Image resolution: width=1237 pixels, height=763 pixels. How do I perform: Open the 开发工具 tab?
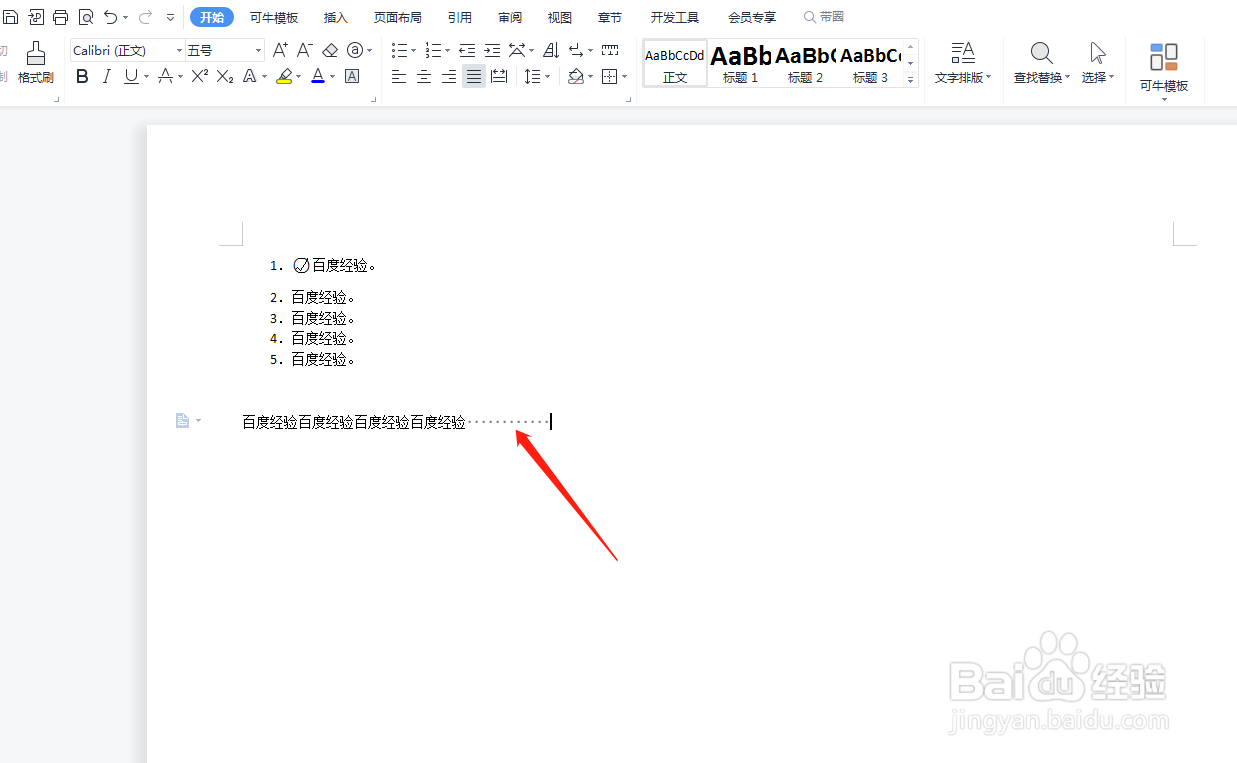click(675, 17)
